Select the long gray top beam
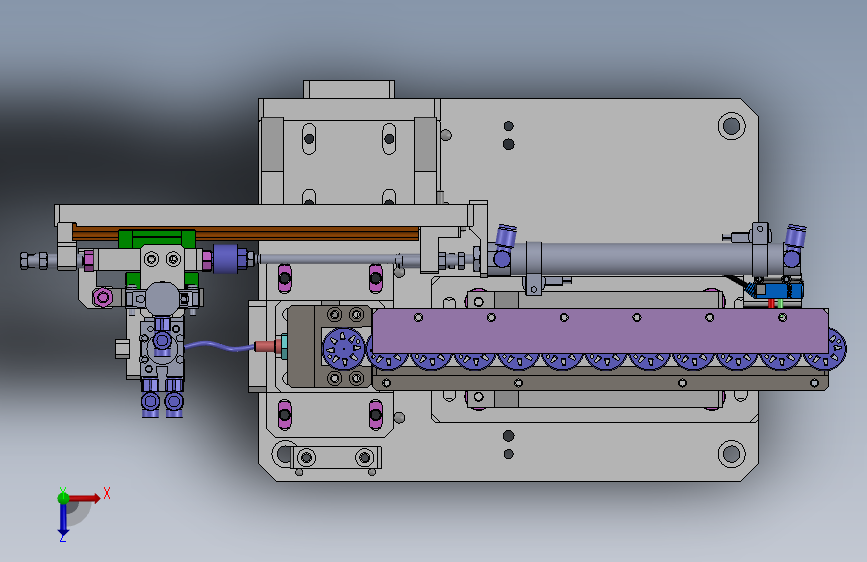This screenshot has width=867, height=562. (263, 215)
